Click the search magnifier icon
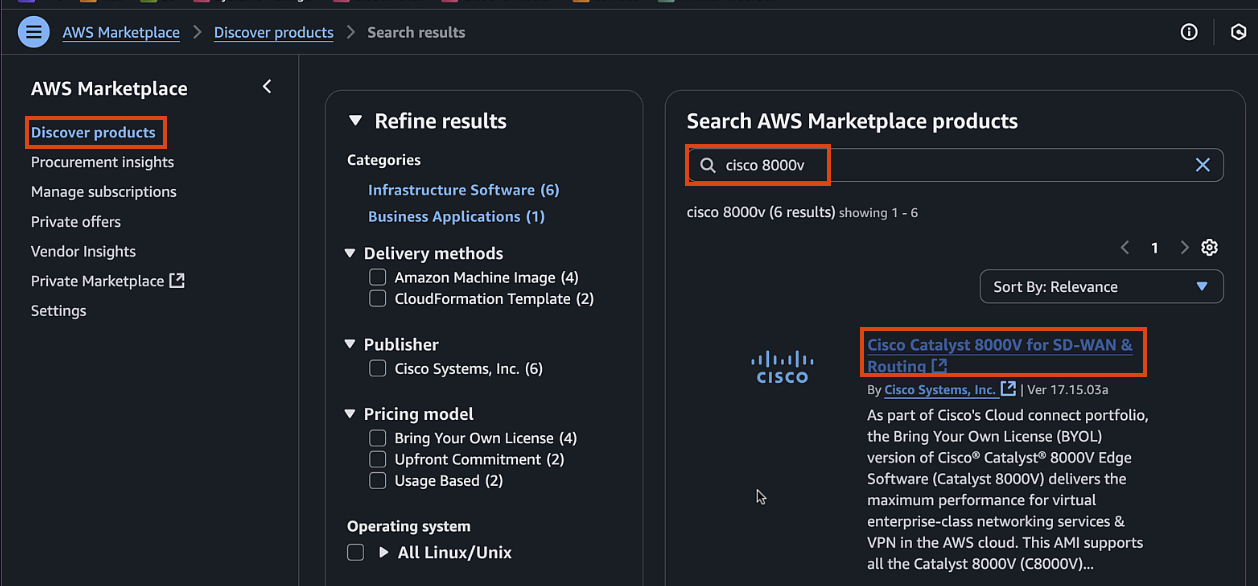The width and height of the screenshot is (1258, 586). (708, 165)
